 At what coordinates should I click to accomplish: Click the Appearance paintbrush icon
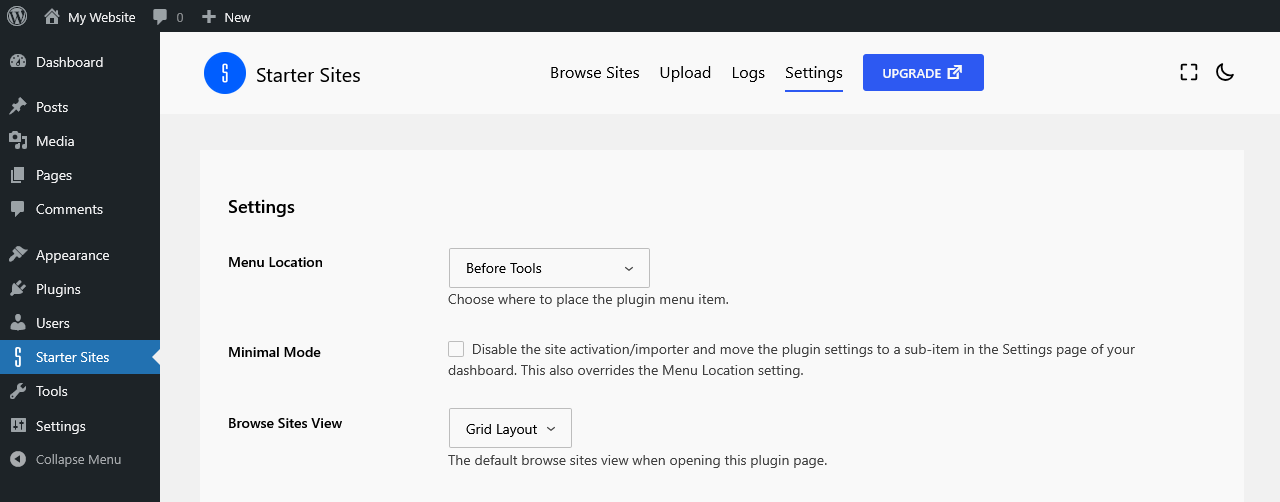coord(18,255)
